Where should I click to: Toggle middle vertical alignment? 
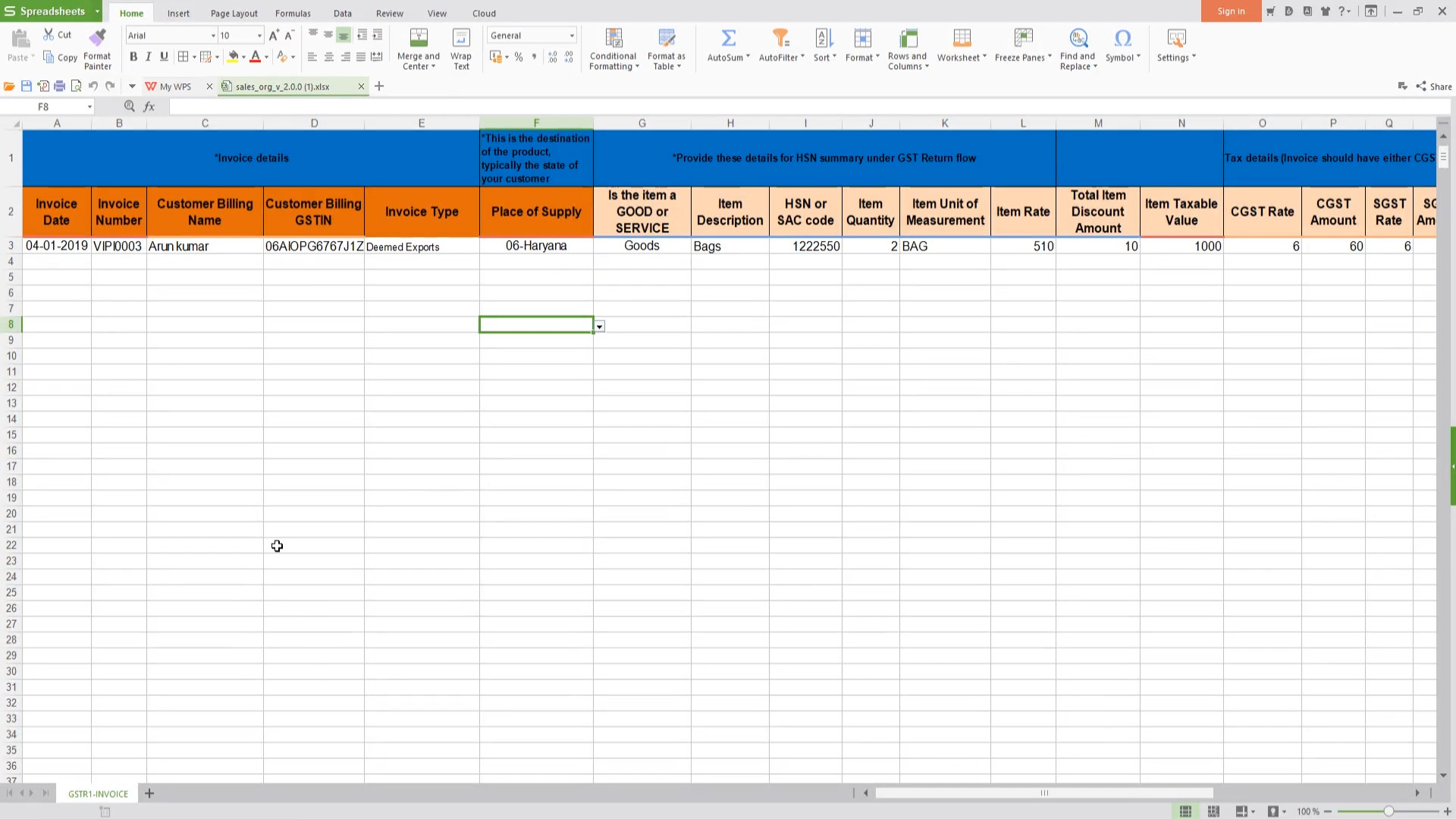click(x=328, y=35)
